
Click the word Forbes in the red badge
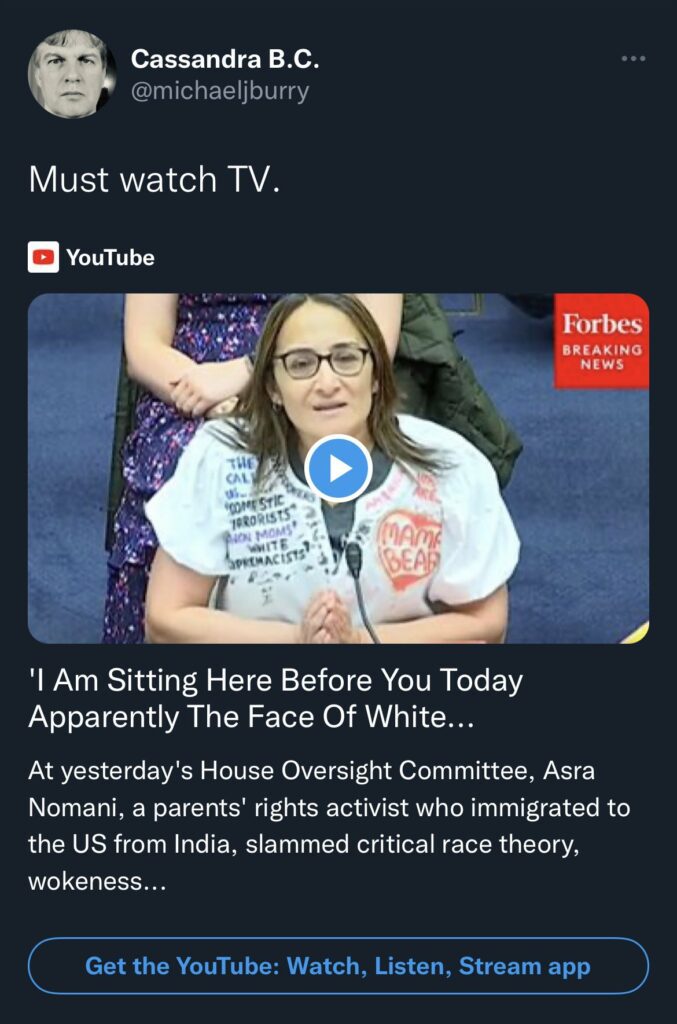[x=602, y=324]
